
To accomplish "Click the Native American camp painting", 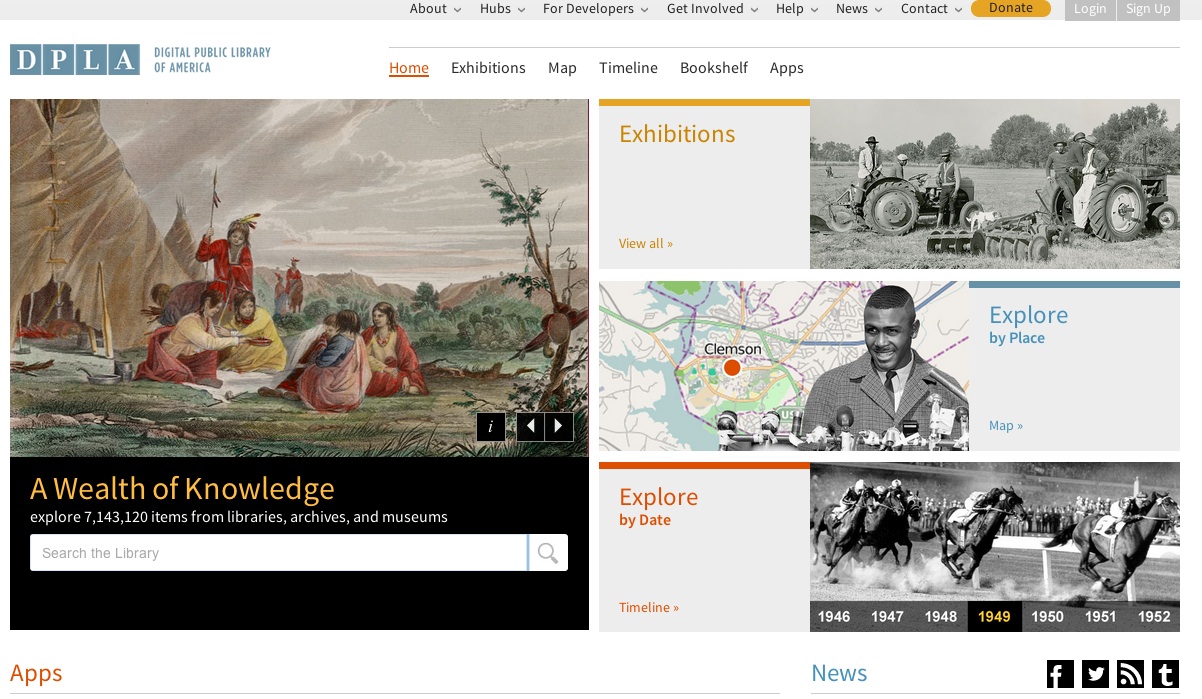I will [299, 278].
